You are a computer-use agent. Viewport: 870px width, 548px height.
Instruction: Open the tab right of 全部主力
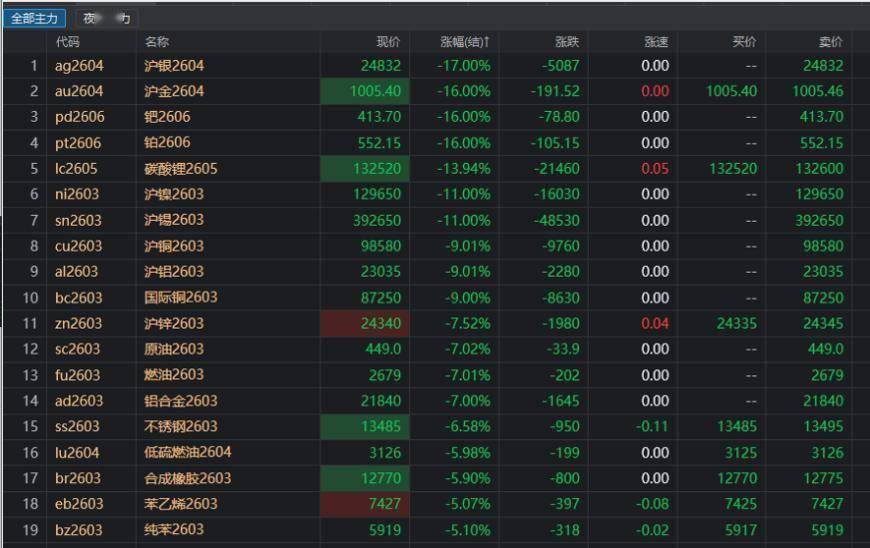click(x=106, y=18)
